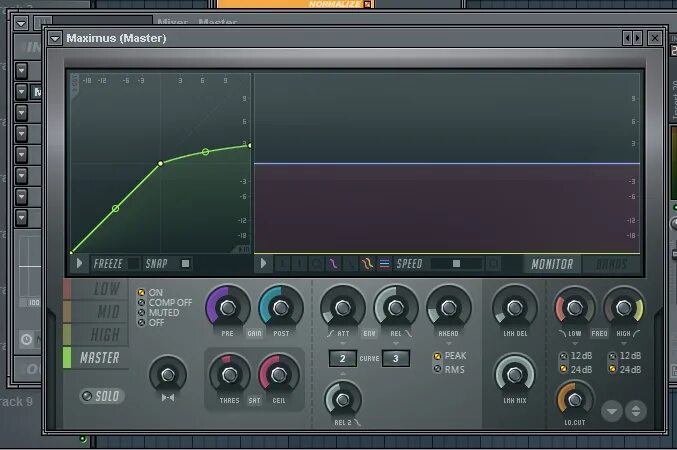Switch to the HIGH band tab
677x450 pixels.
click(96, 334)
